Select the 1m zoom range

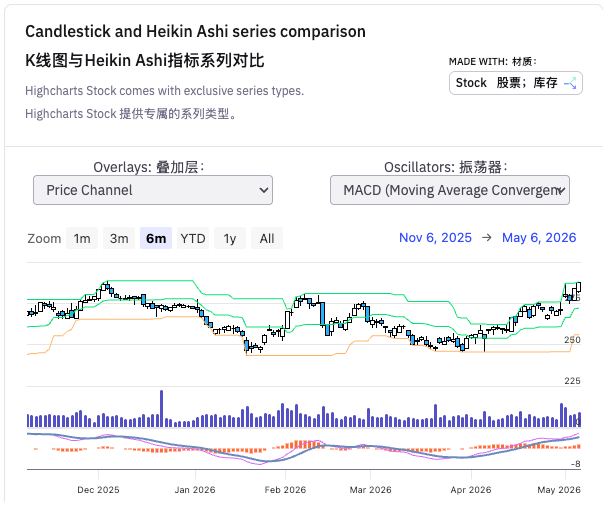[x=82, y=238]
